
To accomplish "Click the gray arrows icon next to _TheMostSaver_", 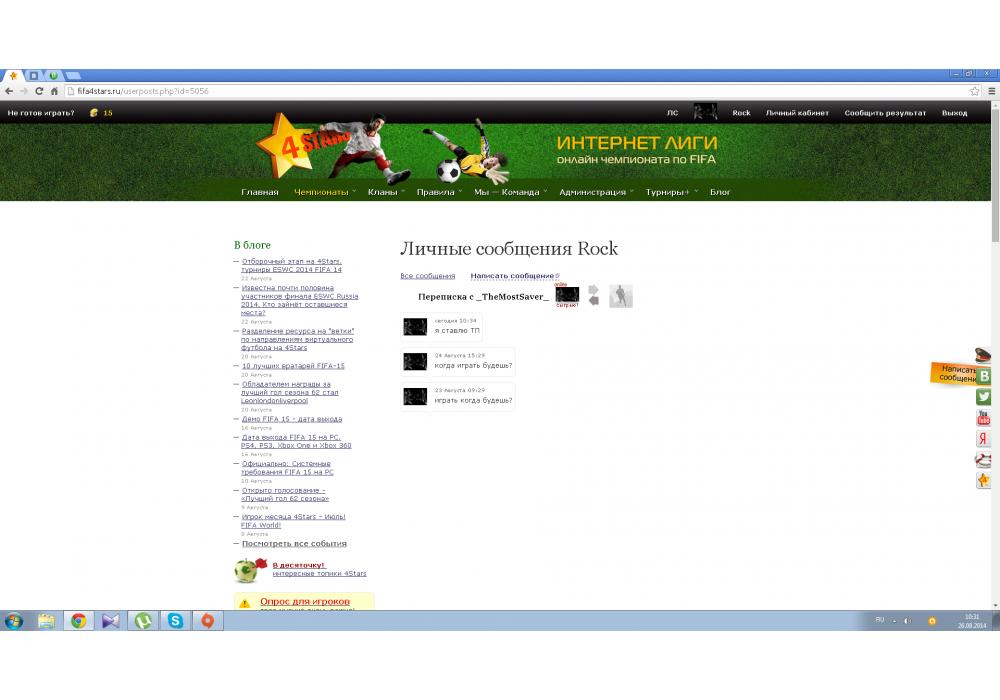I will 594,295.
